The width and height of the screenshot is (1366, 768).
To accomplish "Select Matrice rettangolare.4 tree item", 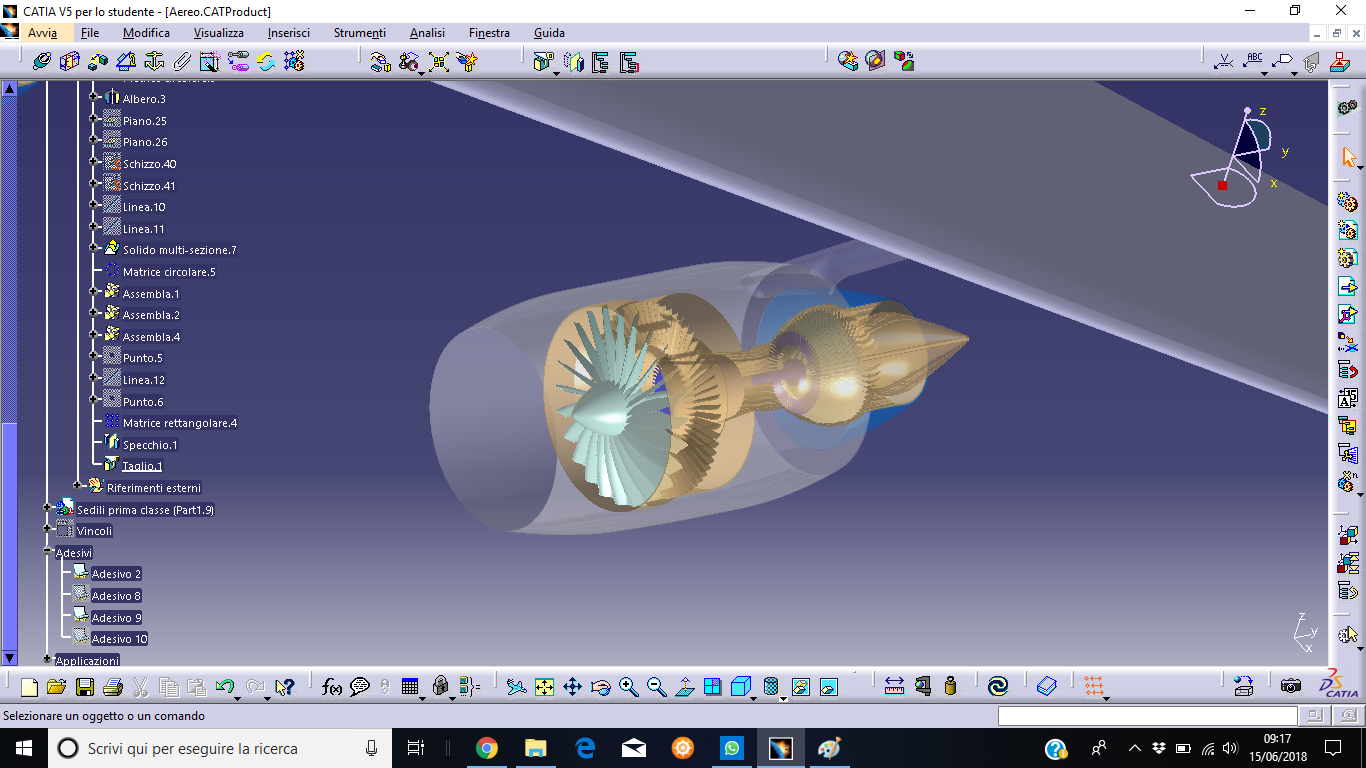I will point(180,423).
